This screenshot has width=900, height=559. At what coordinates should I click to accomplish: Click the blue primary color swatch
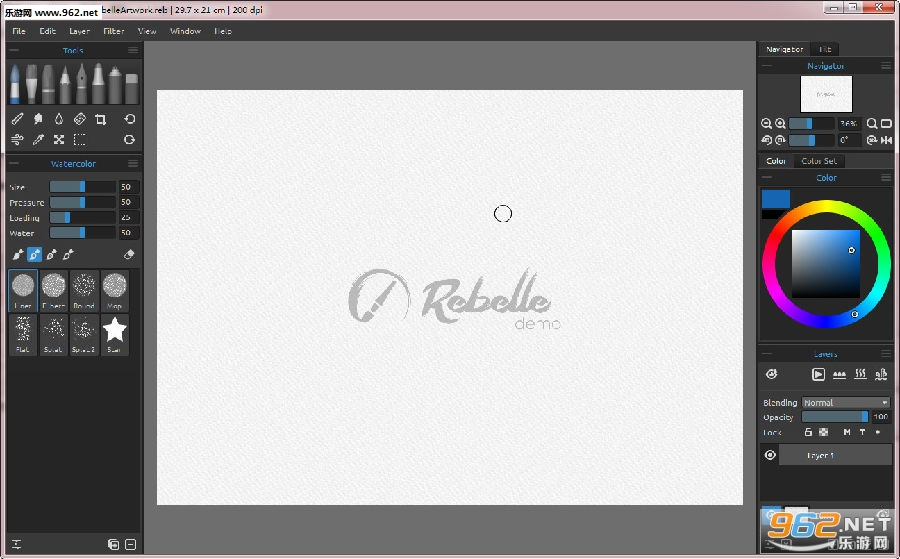coord(776,199)
